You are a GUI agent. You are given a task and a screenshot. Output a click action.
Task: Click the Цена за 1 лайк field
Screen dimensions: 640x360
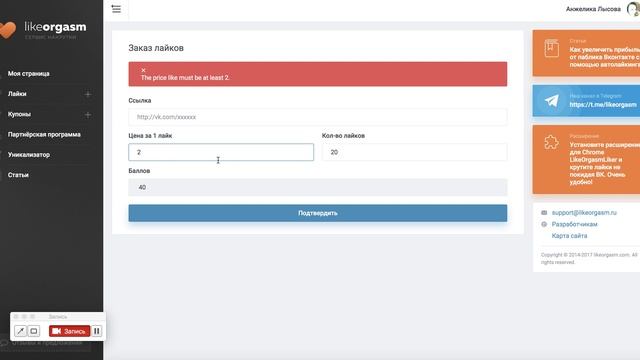(x=221, y=152)
